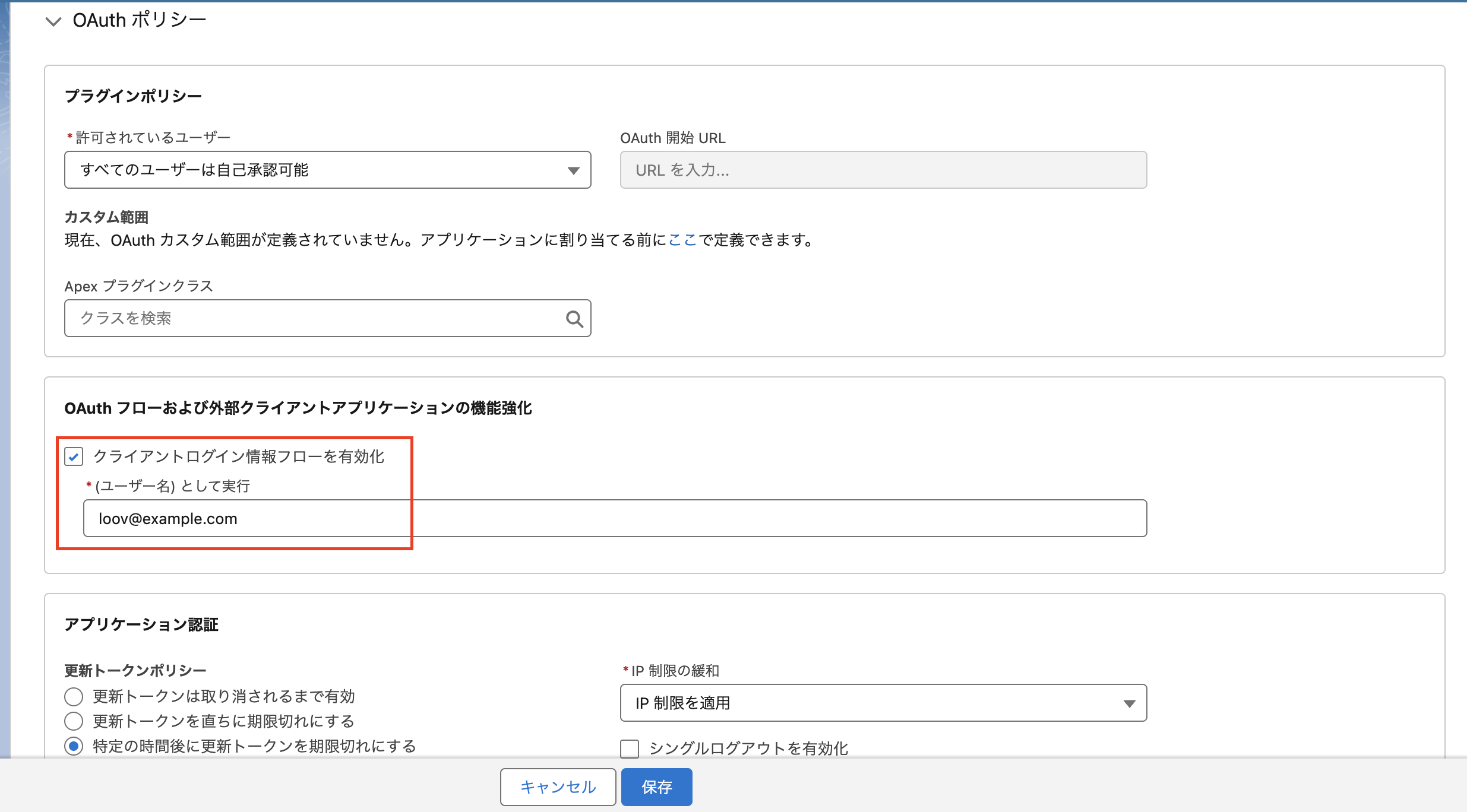Click the キャンセル button
1467x812 pixels.
(558, 786)
